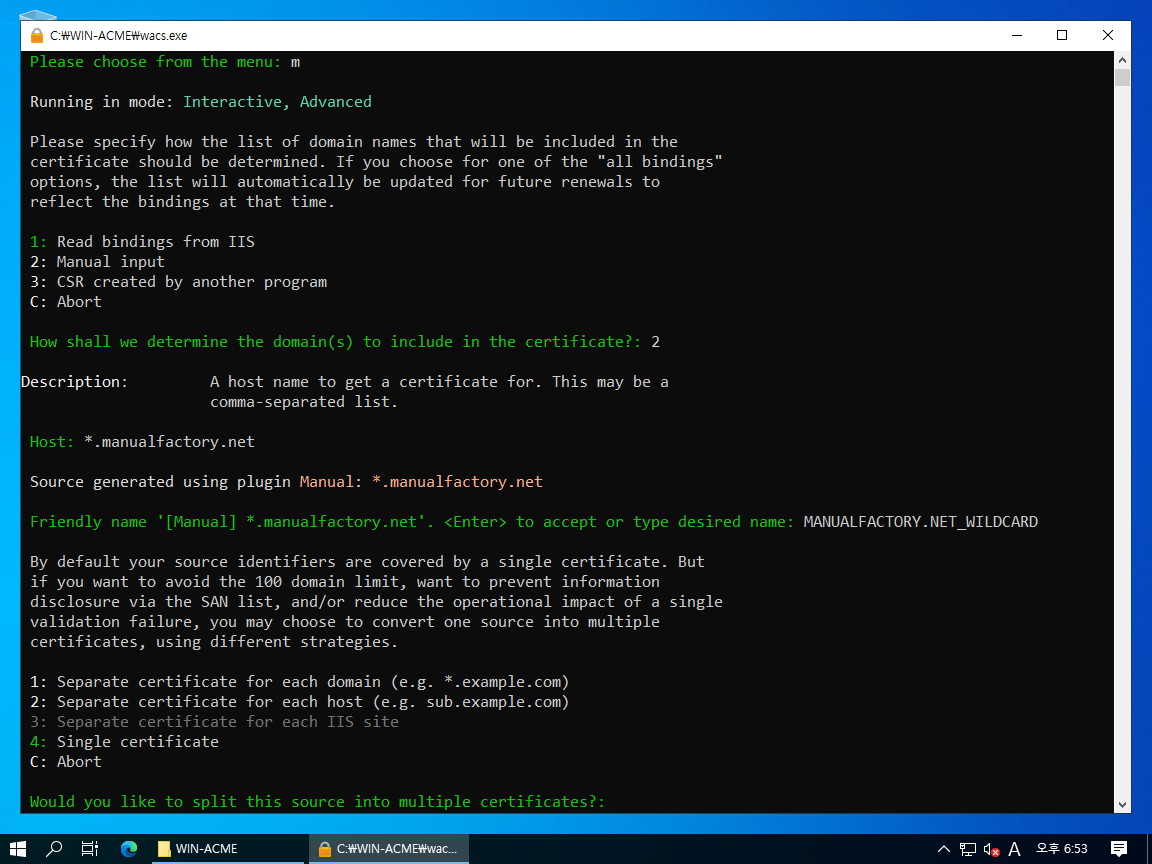Open Task View on the taskbar
The image size is (1152, 864).
click(90, 849)
